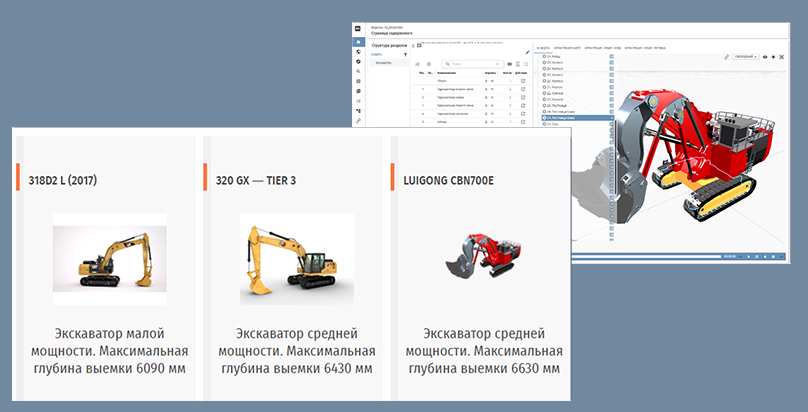Click the hierarchy tree icon in the sidebar
The height and width of the screenshot is (412, 808).
click(x=358, y=111)
